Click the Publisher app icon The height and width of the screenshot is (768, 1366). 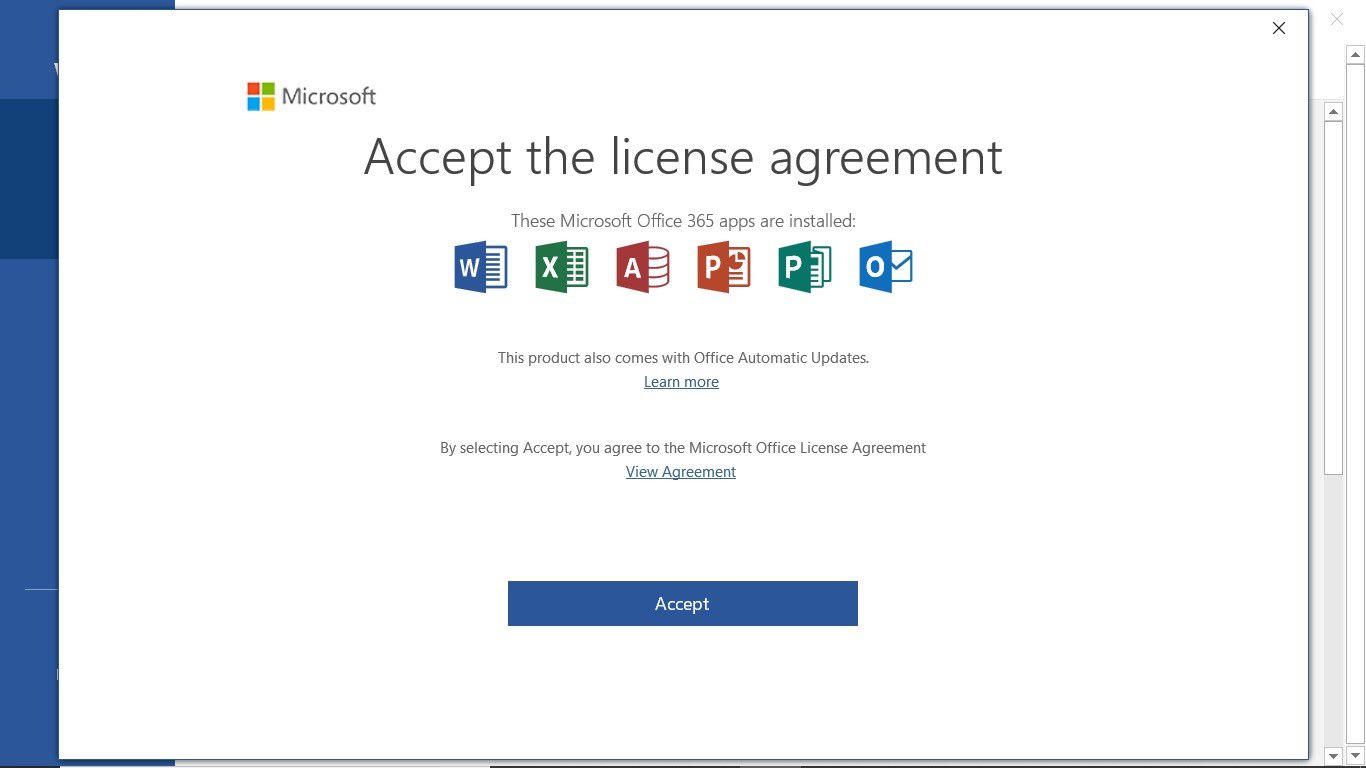point(804,266)
